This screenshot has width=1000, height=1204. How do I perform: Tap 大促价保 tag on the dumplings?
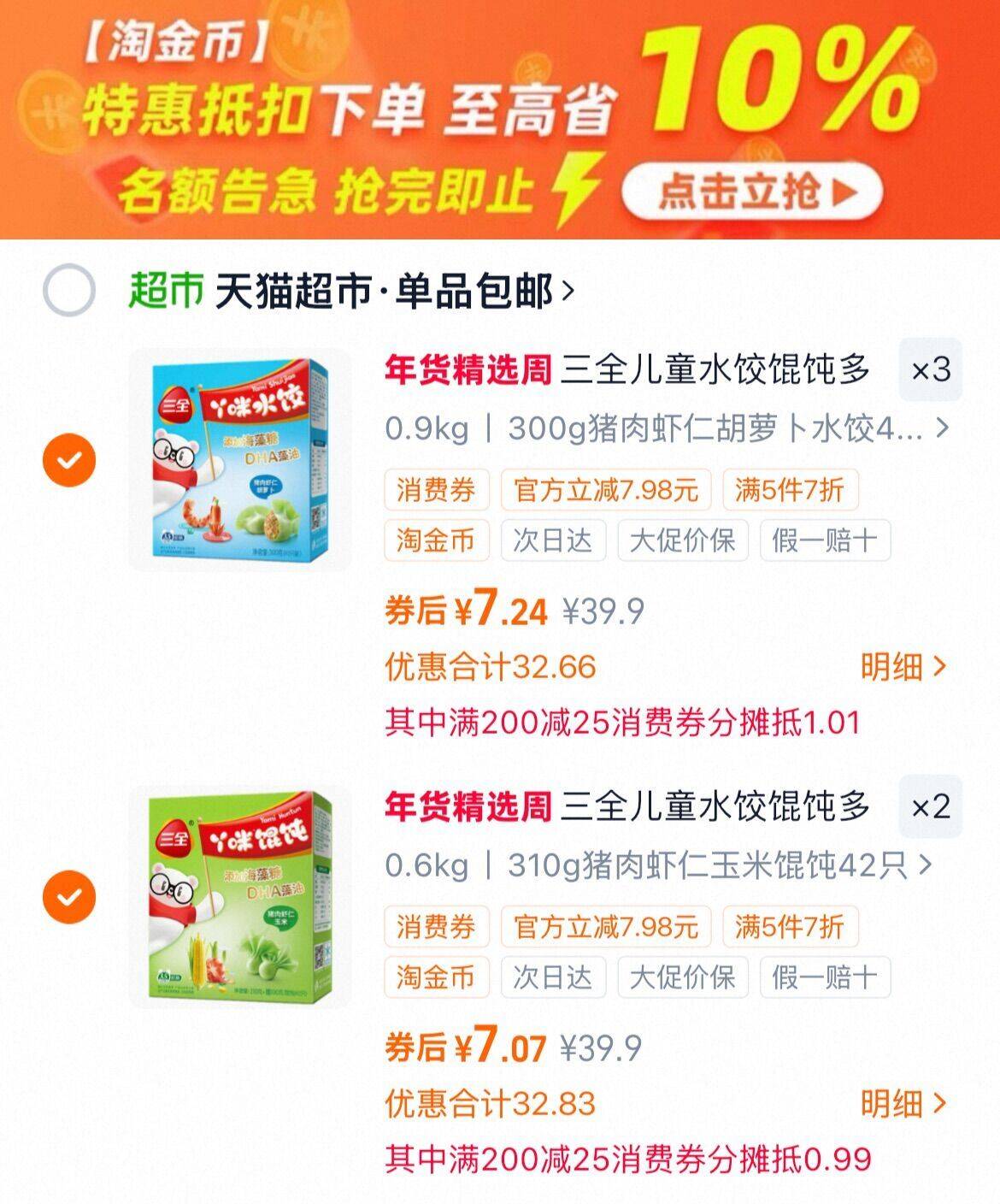click(x=682, y=540)
